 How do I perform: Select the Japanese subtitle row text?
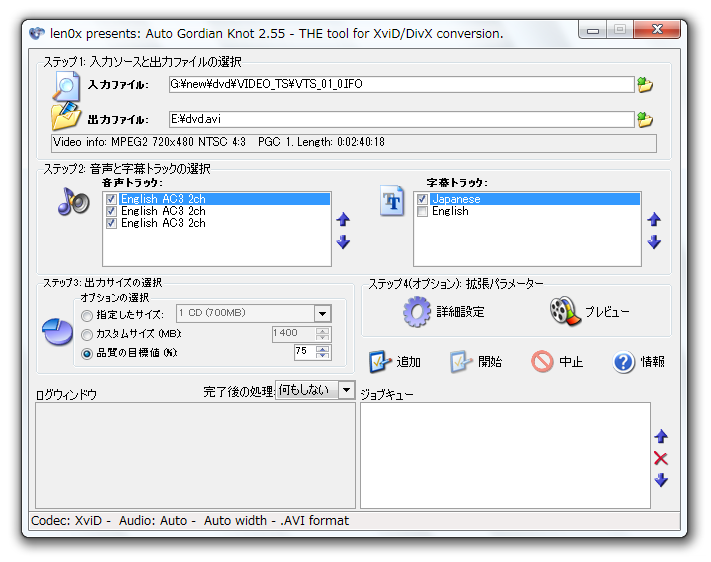click(x=456, y=199)
